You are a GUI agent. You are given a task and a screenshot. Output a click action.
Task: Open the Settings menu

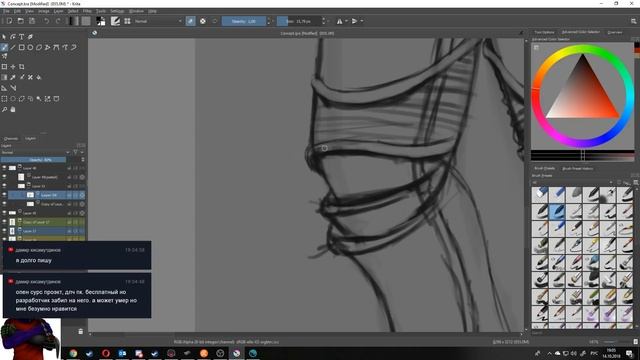coord(117,11)
